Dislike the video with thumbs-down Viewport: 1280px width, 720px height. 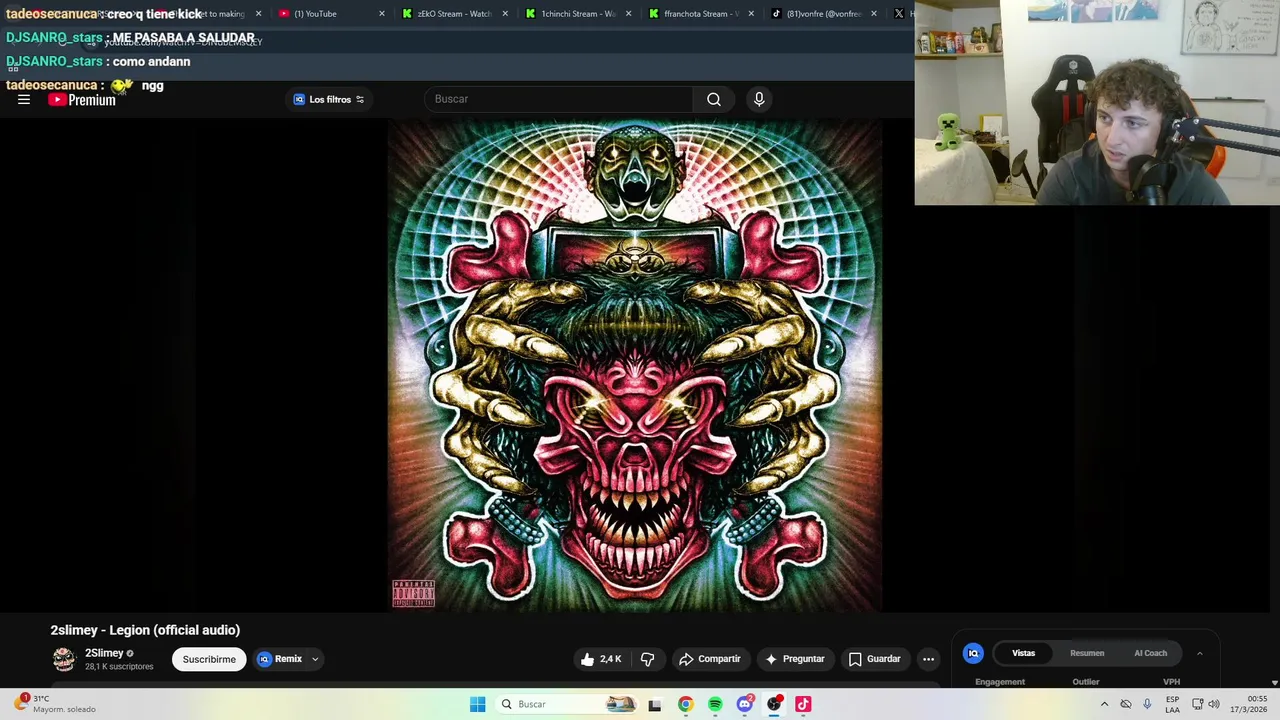pos(648,659)
